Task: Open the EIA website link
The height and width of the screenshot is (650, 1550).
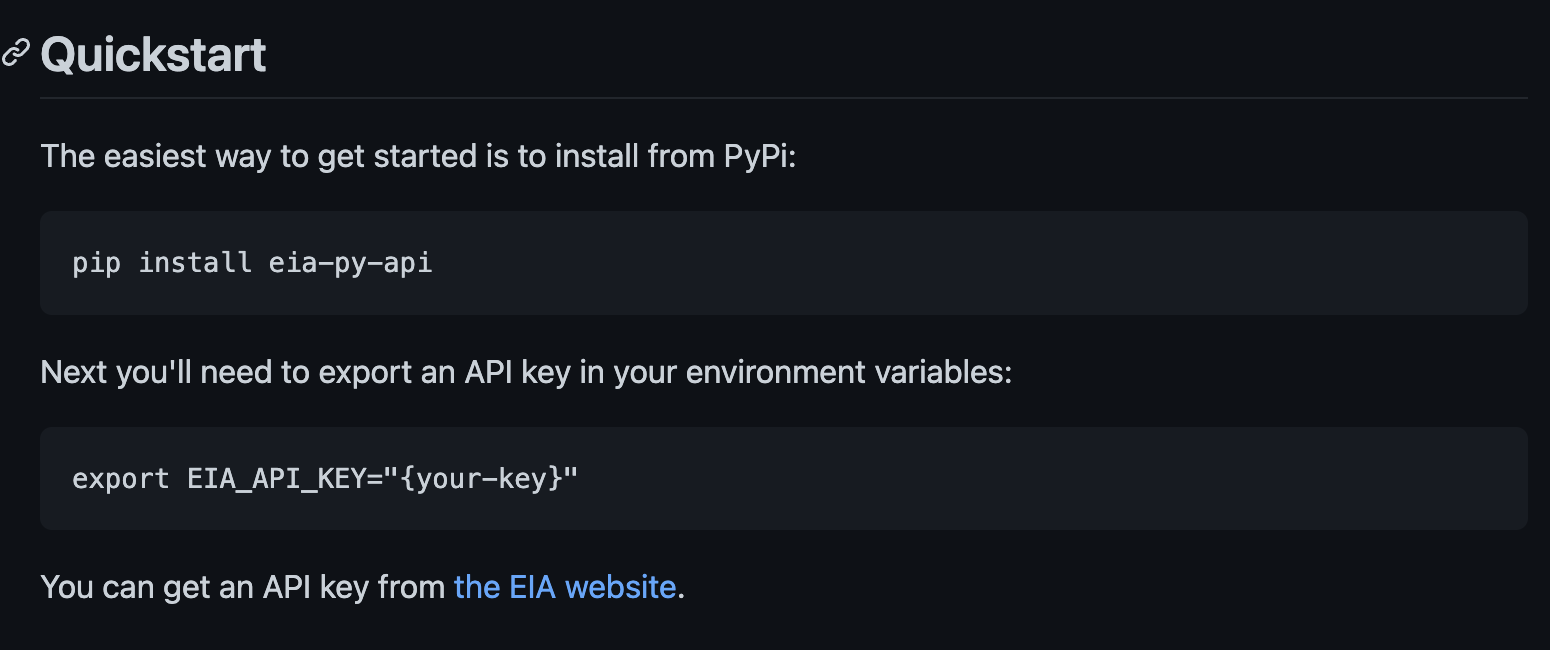Action: 565,586
